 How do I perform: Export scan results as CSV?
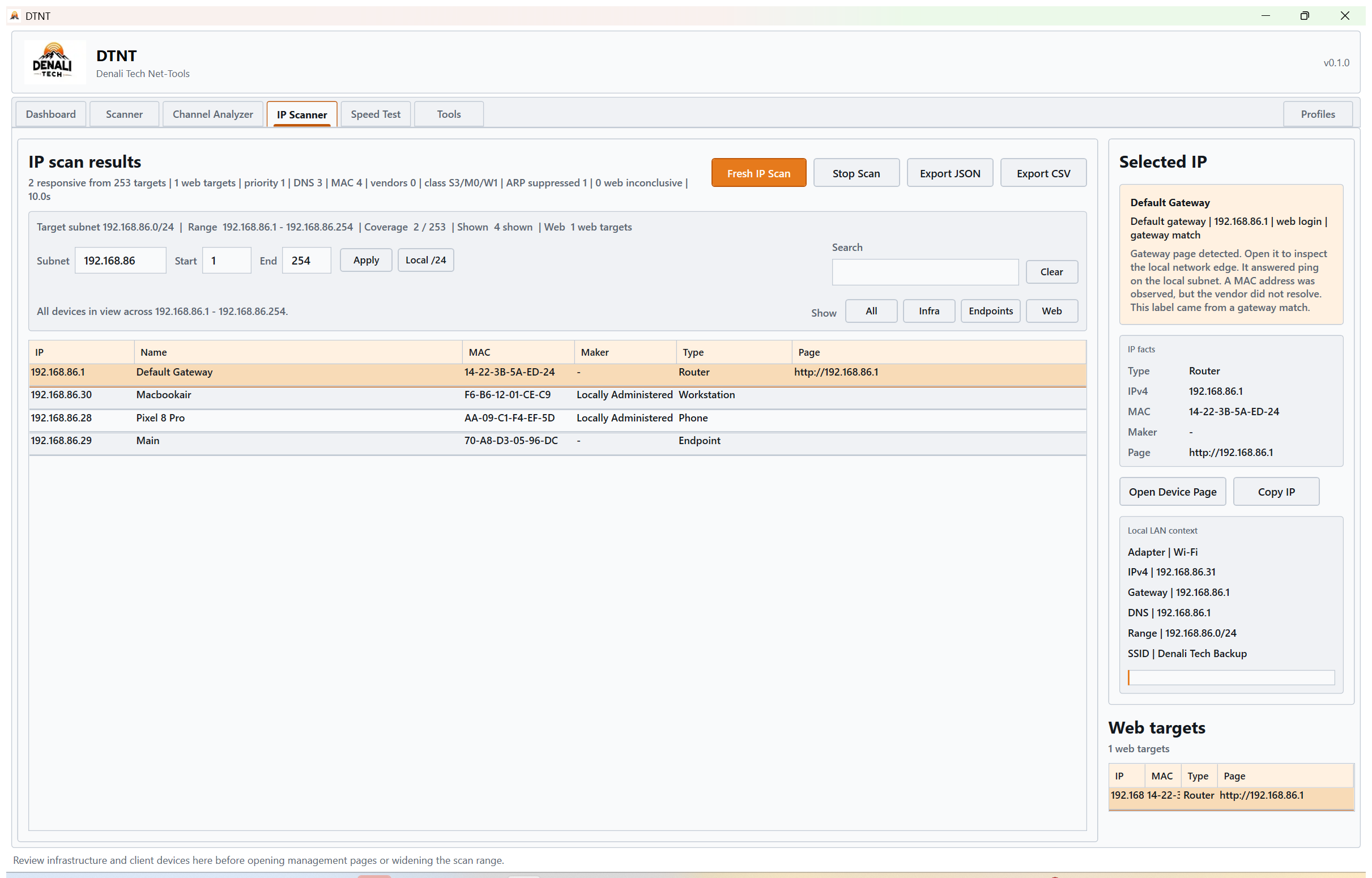[x=1043, y=173]
